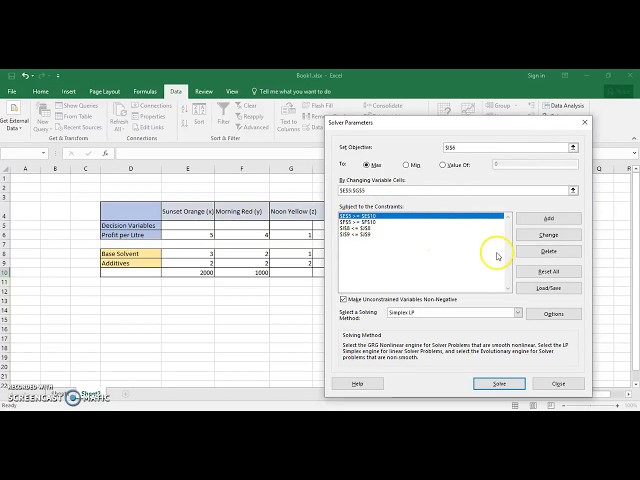Click in the Set Objective input field
Image resolution: width=640 pixels, height=480 pixels.
click(506, 148)
